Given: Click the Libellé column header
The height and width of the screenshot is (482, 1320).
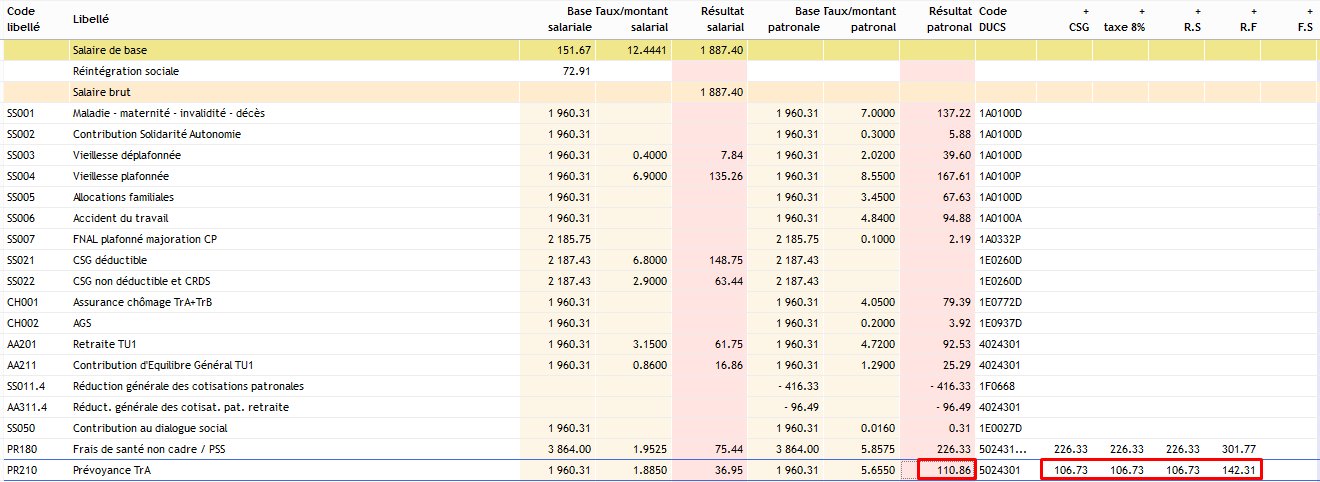Looking at the screenshot, I should click(91, 19).
